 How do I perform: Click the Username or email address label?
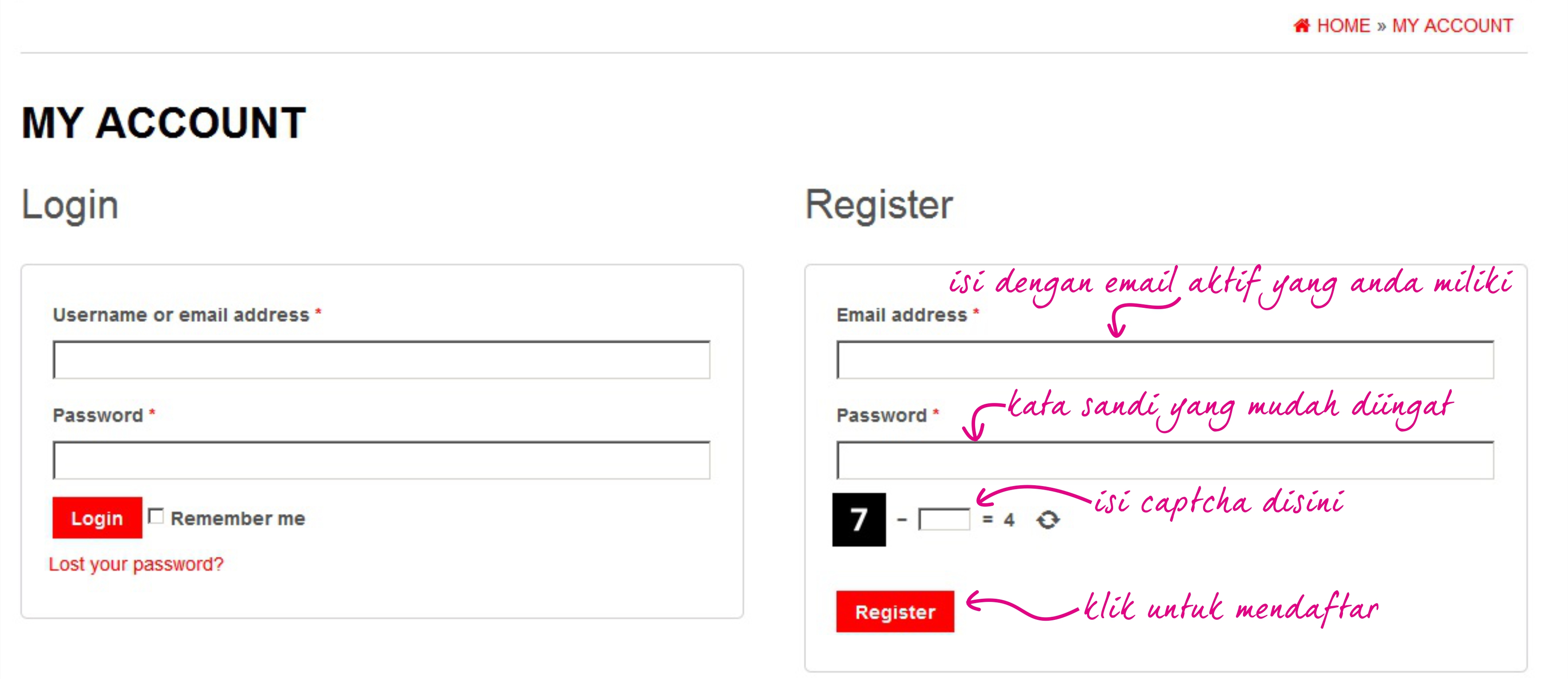(x=181, y=315)
